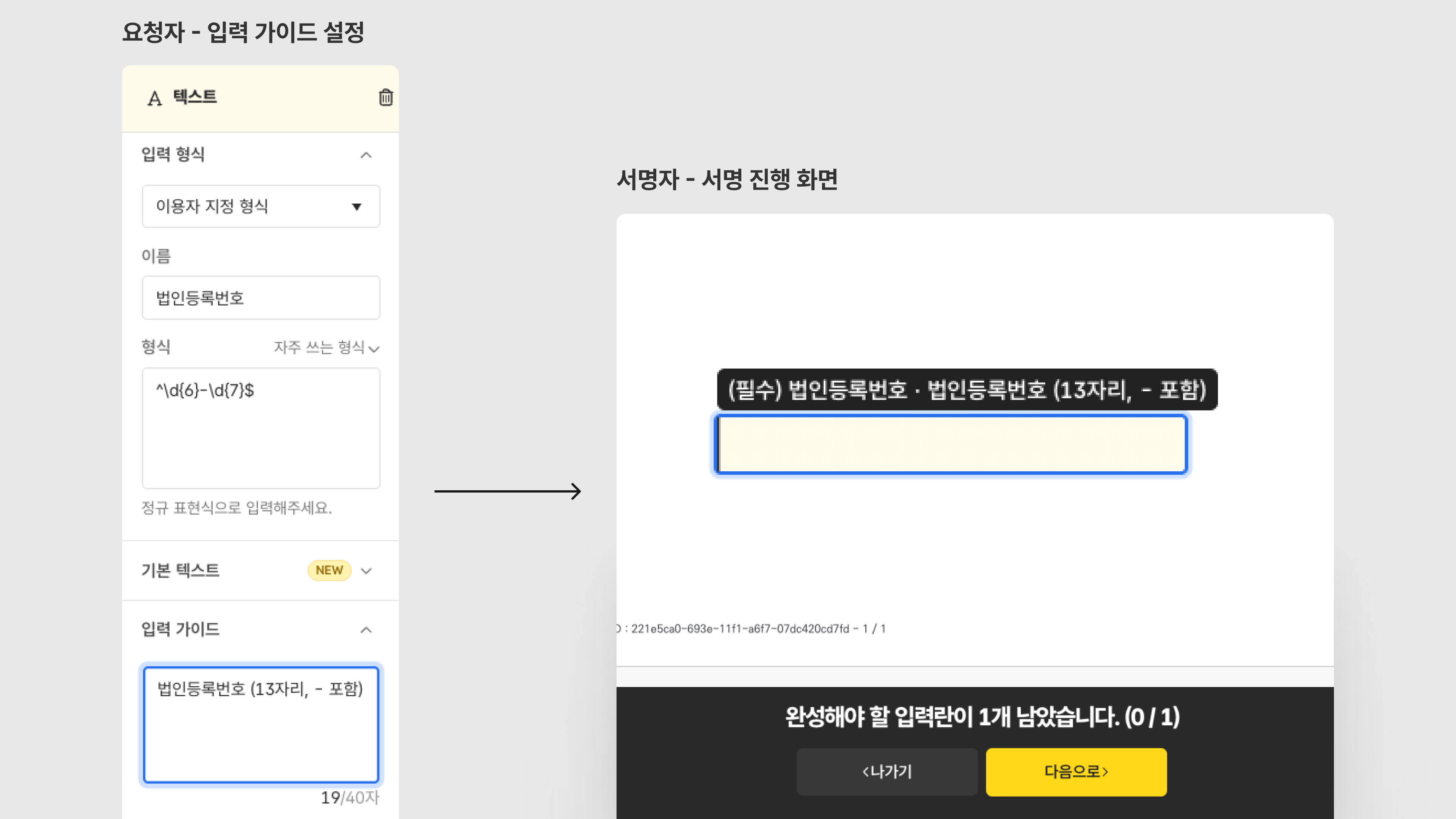Open the 이용자 지정 형식 dropdown
The width and height of the screenshot is (1456, 819).
(x=260, y=206)
